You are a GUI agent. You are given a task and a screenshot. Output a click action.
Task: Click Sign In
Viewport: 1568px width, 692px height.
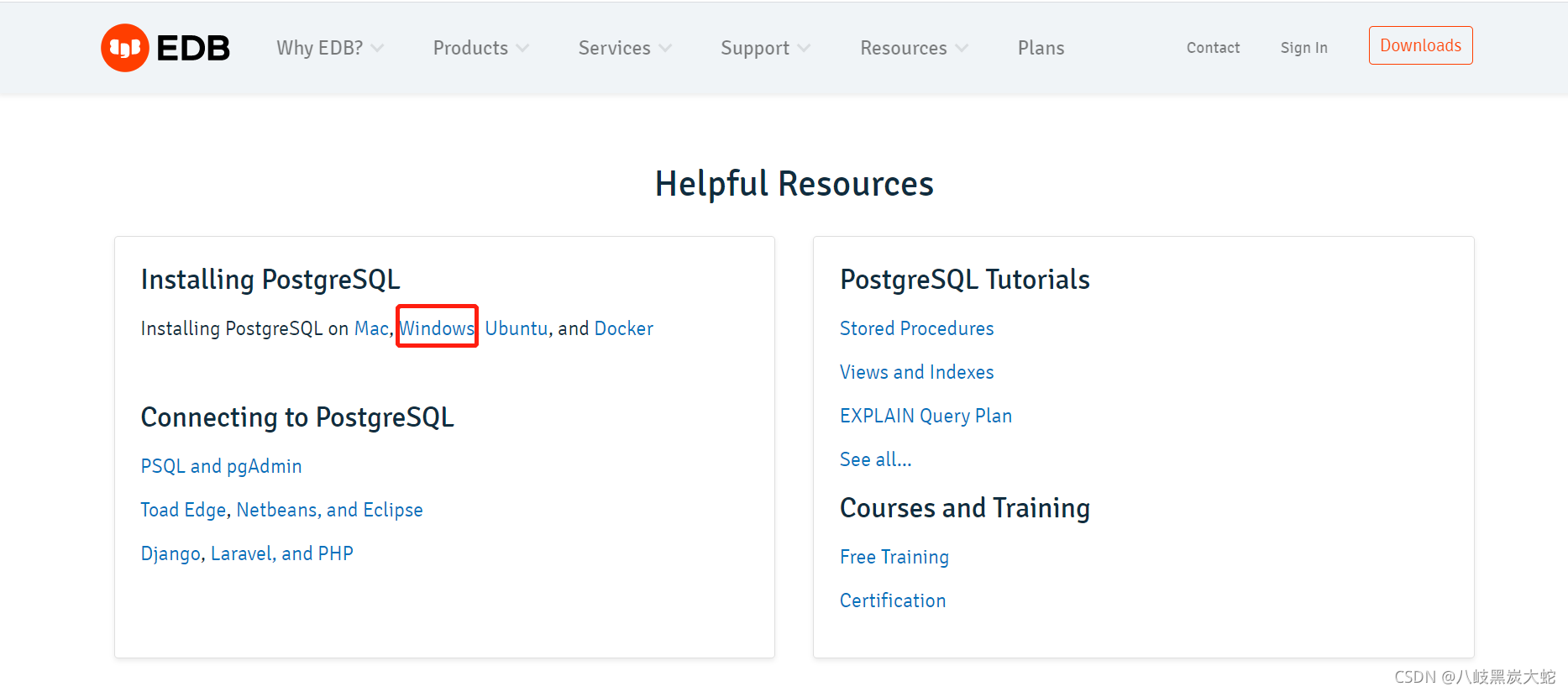[1303, 48]
